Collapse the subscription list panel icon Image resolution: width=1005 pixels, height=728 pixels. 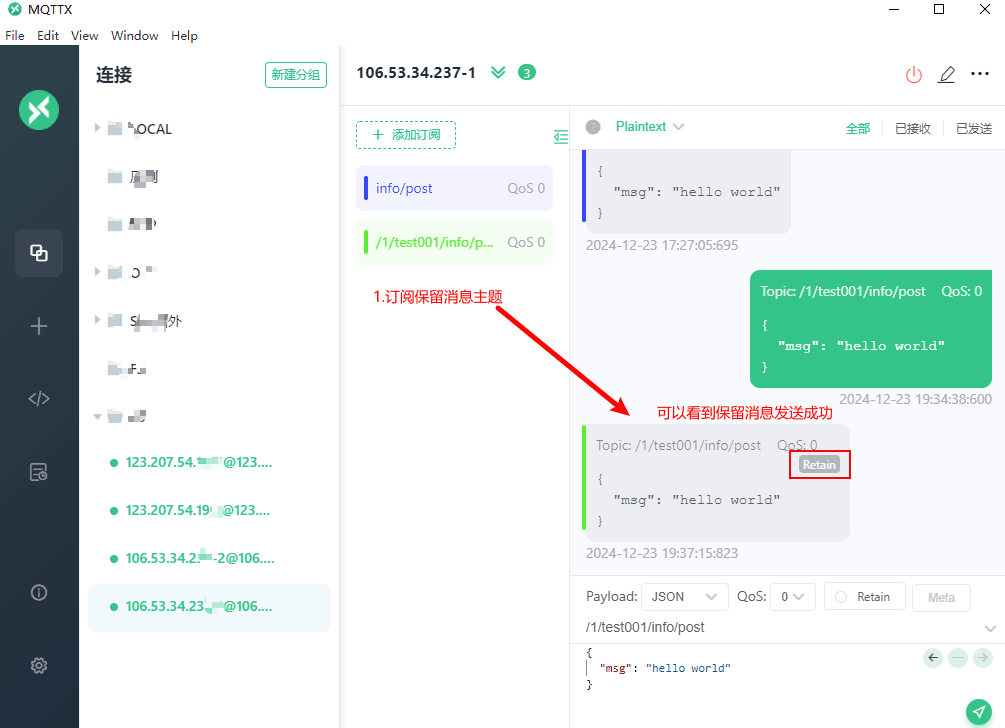pos(561,136)
